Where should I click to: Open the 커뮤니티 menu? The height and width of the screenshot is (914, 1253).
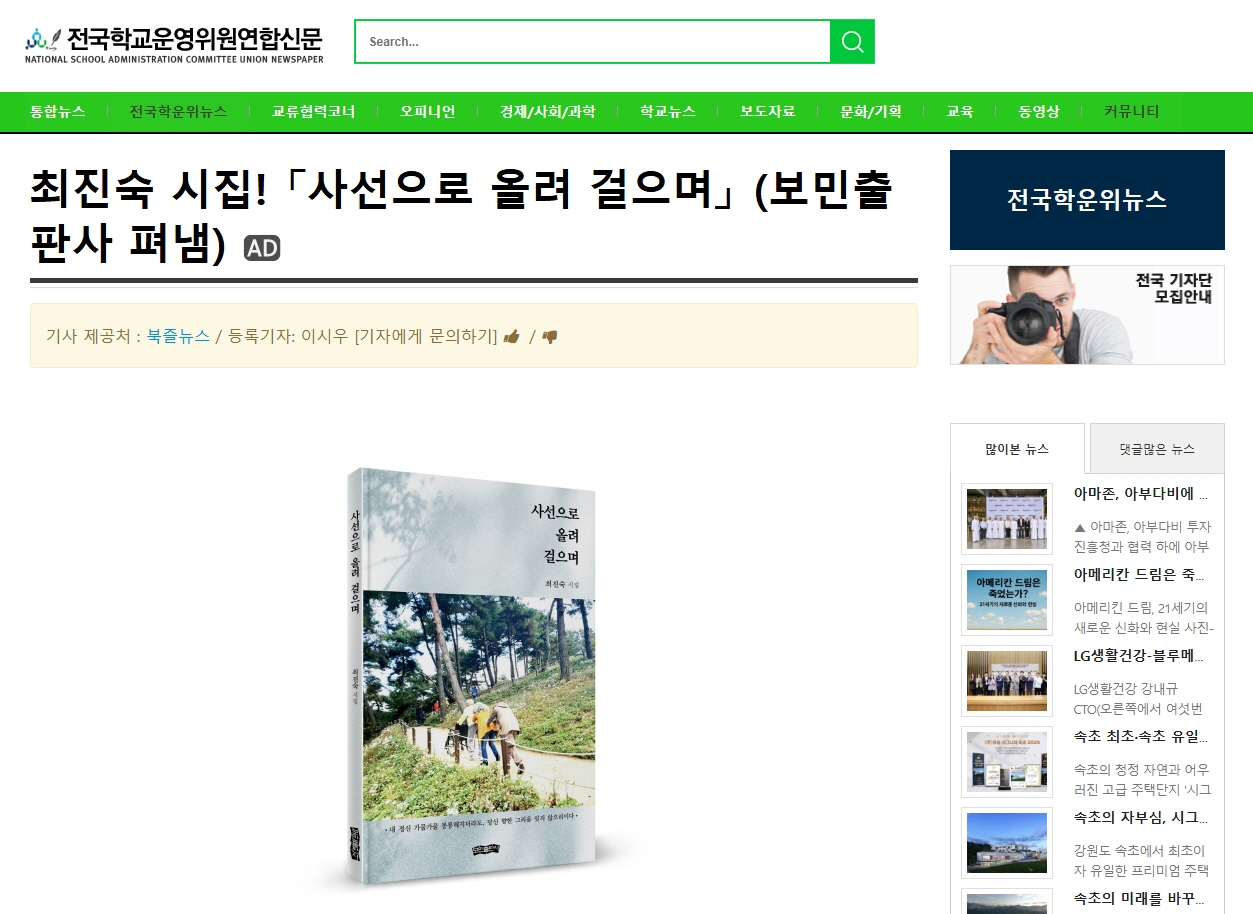(1132, 111)
